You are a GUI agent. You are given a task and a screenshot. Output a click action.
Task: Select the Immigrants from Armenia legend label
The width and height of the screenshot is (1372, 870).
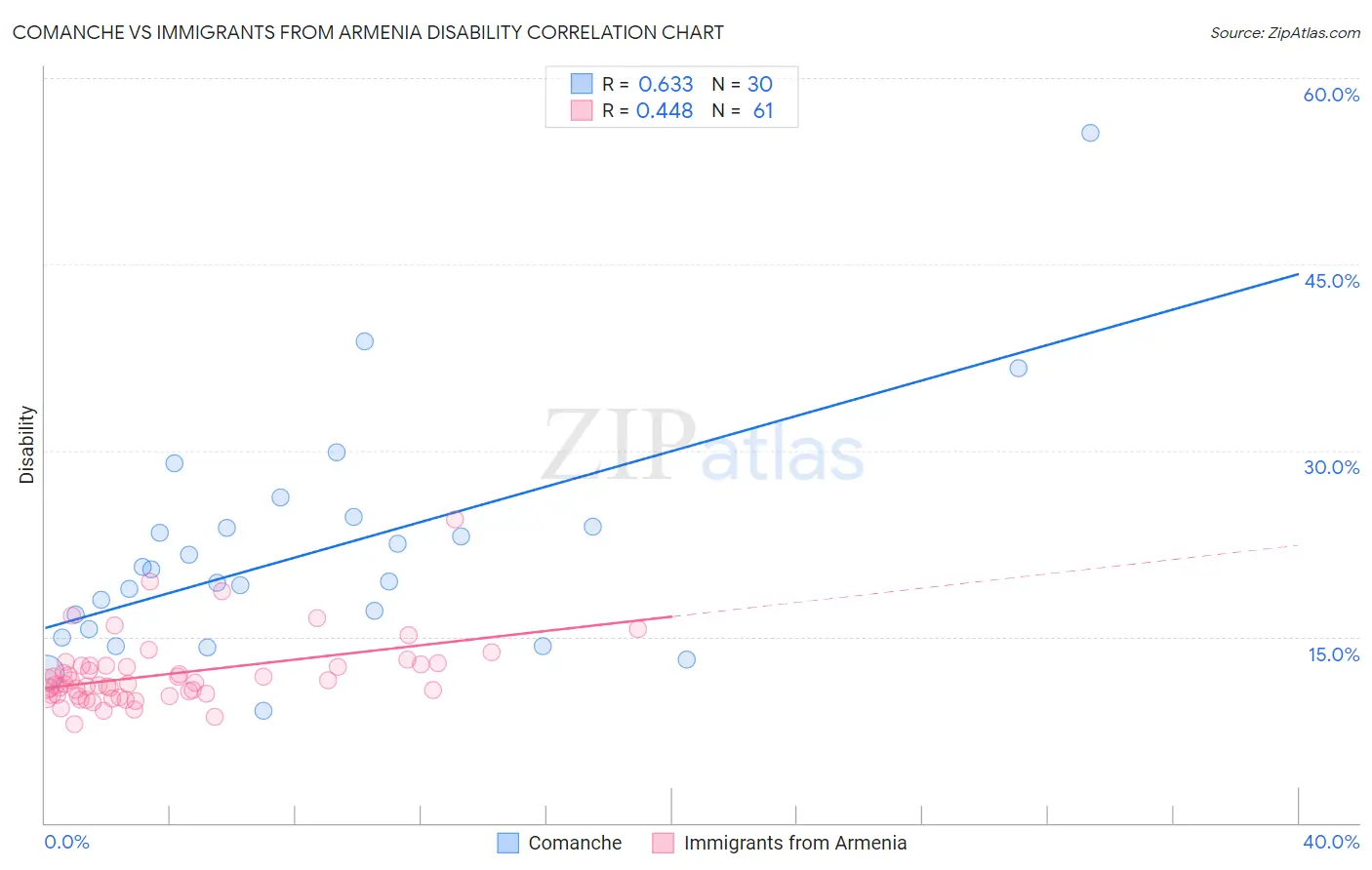795,843
